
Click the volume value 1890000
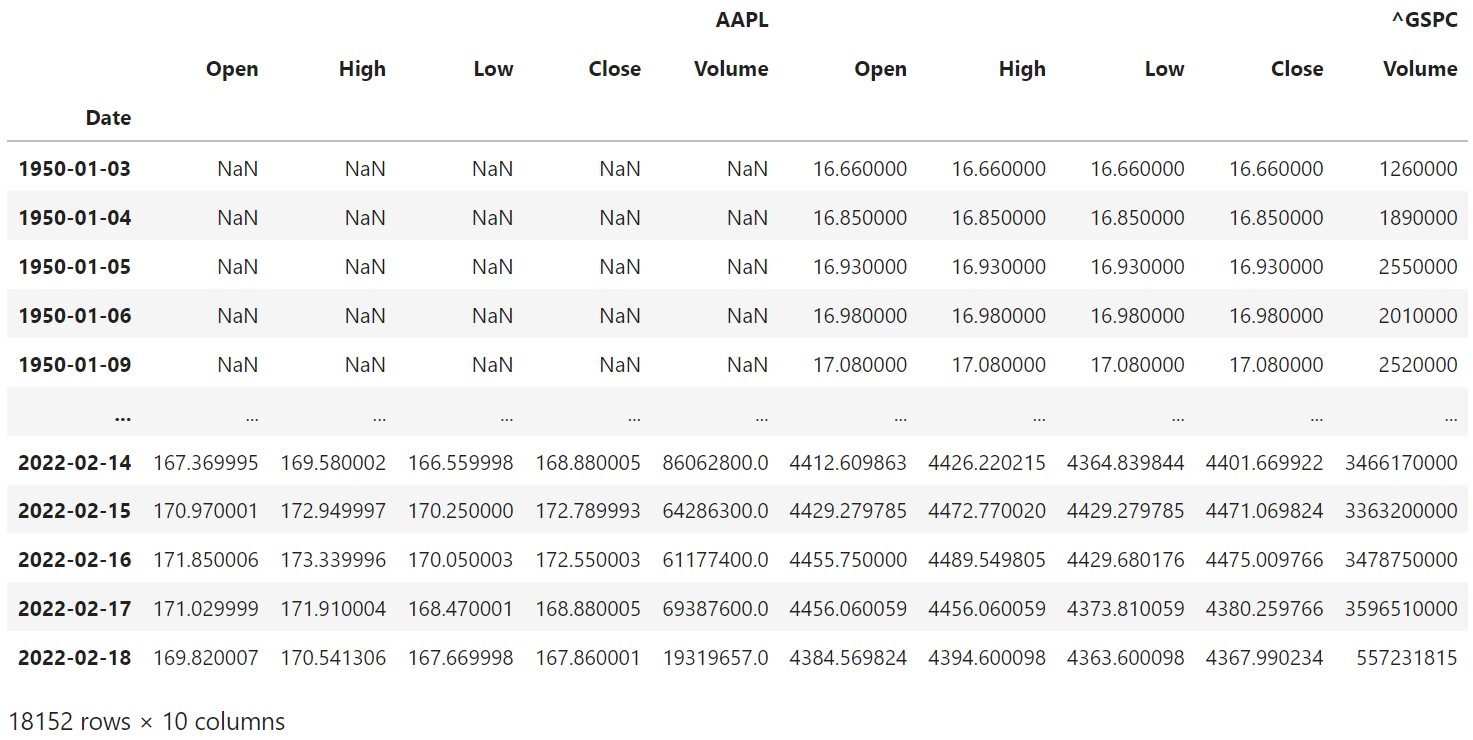pos(1418,217)
